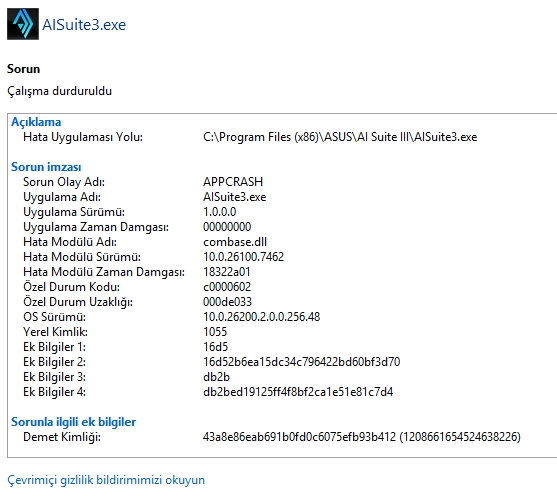557x496 pixels.
Task: Select the db2bed19125ff4f8bf2ca1e51e81c7d4 hash
Action: (x=298, y=392)
